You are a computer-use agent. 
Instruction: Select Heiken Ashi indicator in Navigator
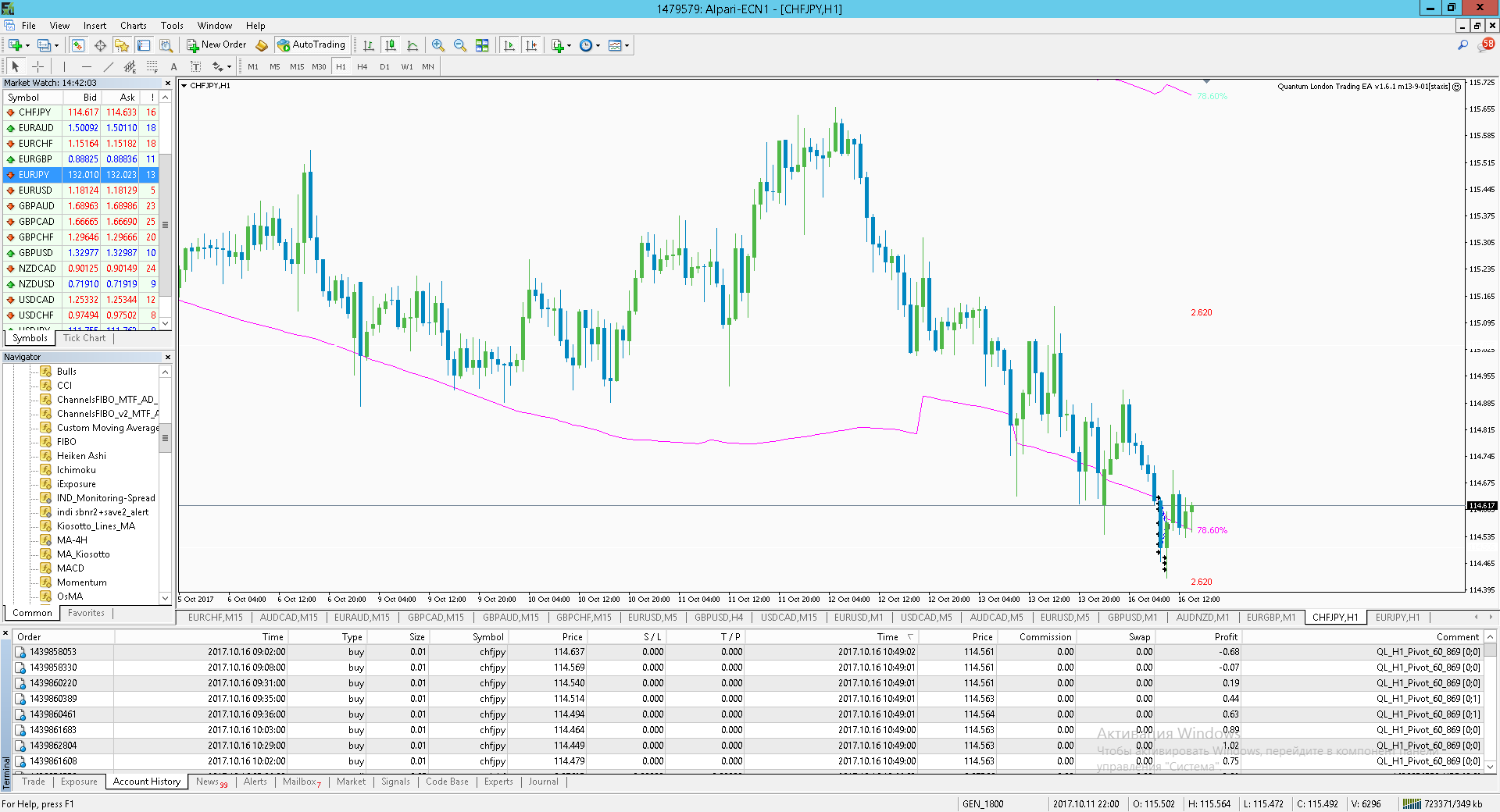click(81, 456)
